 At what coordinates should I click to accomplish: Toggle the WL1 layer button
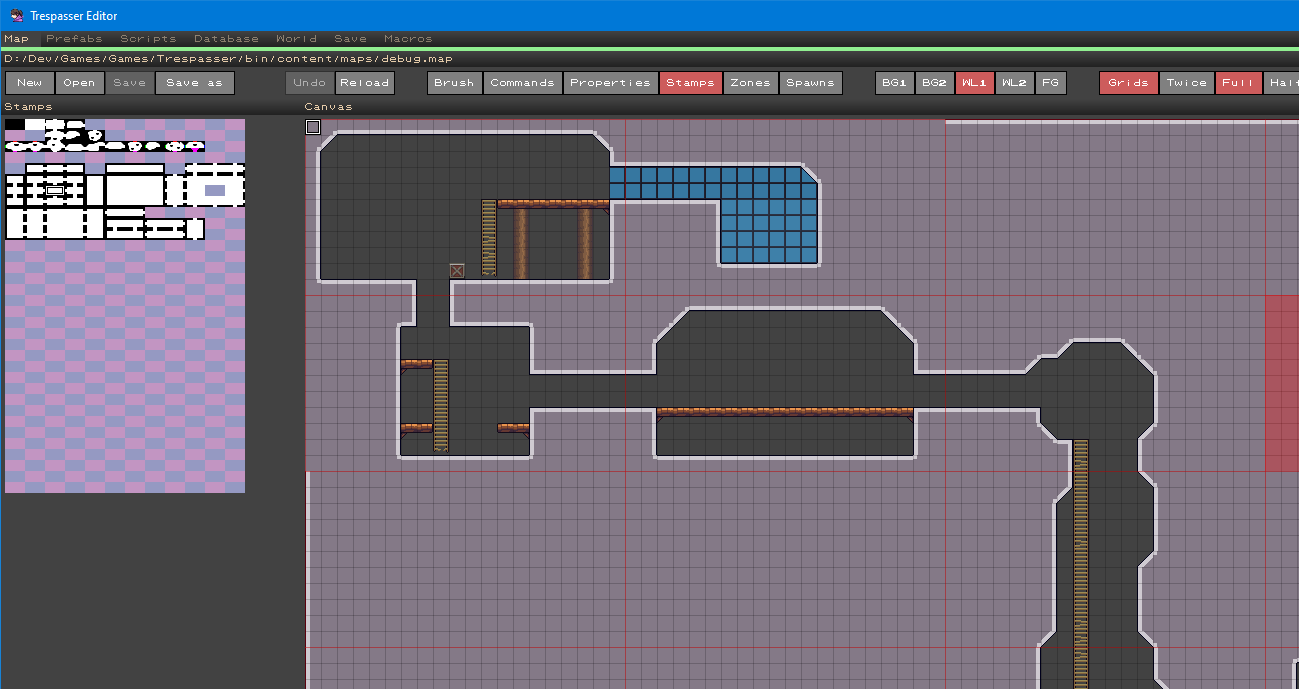(974, 83)
